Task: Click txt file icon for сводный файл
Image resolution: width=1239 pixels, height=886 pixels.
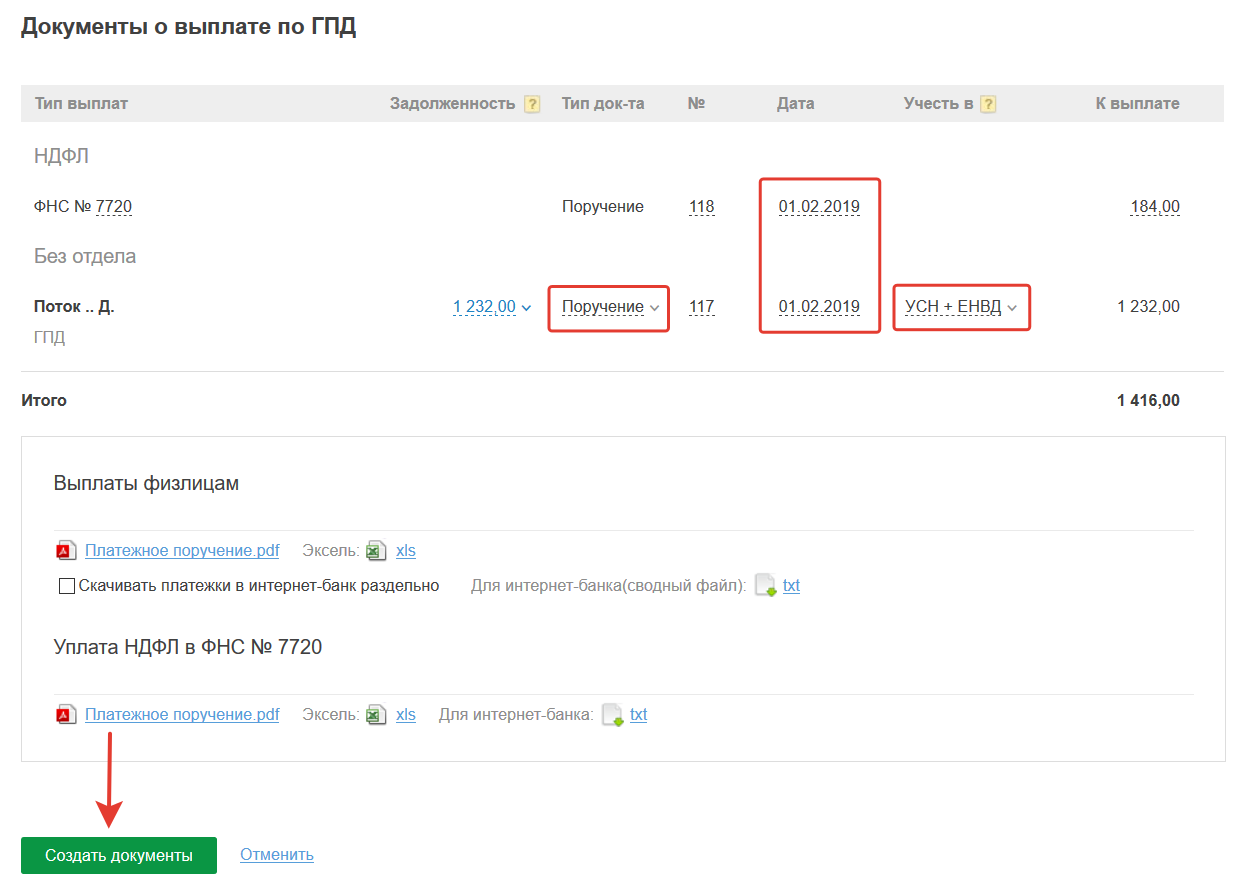Action: pos(765,586)
